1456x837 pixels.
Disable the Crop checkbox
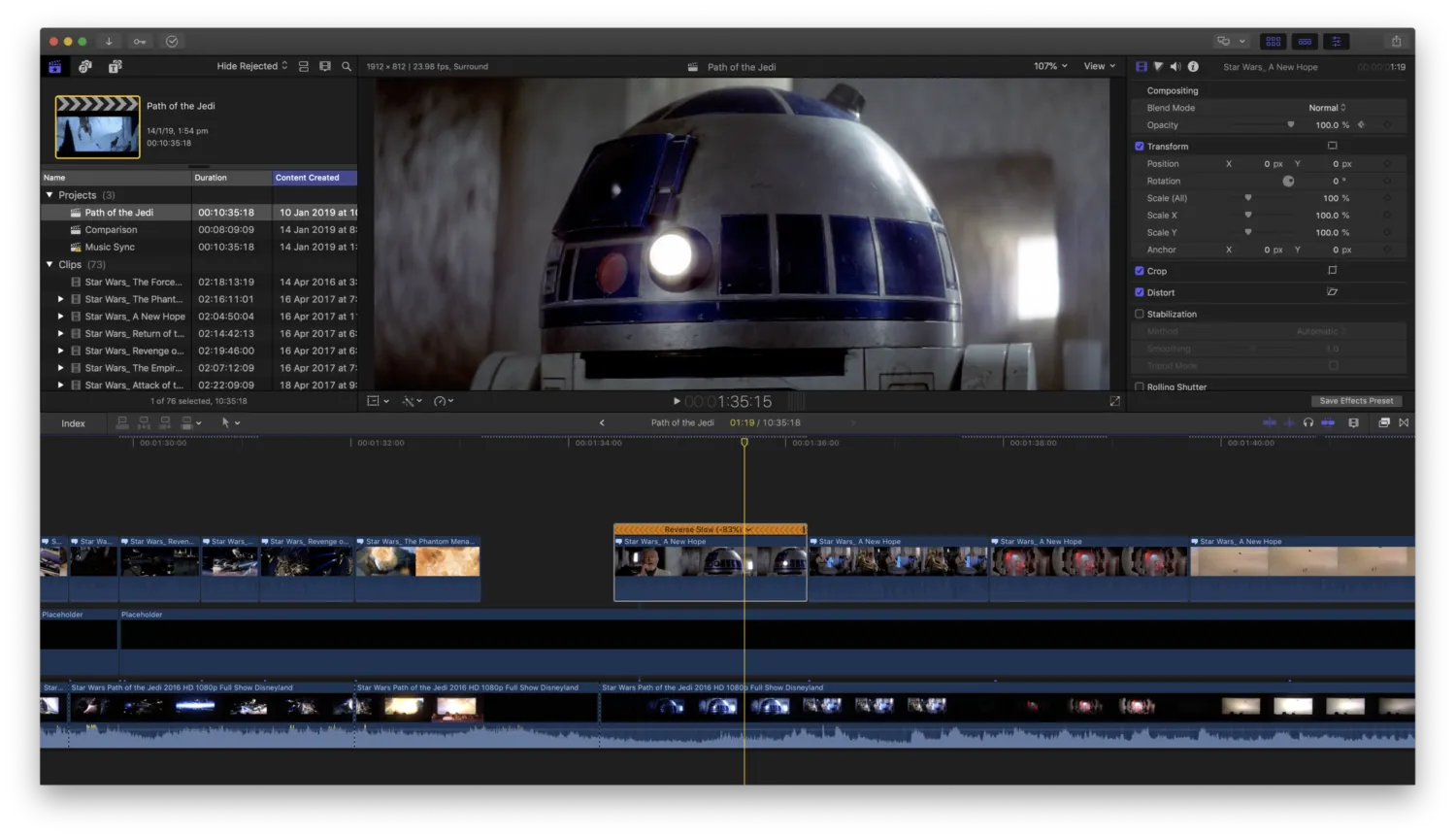(1140, 271)
